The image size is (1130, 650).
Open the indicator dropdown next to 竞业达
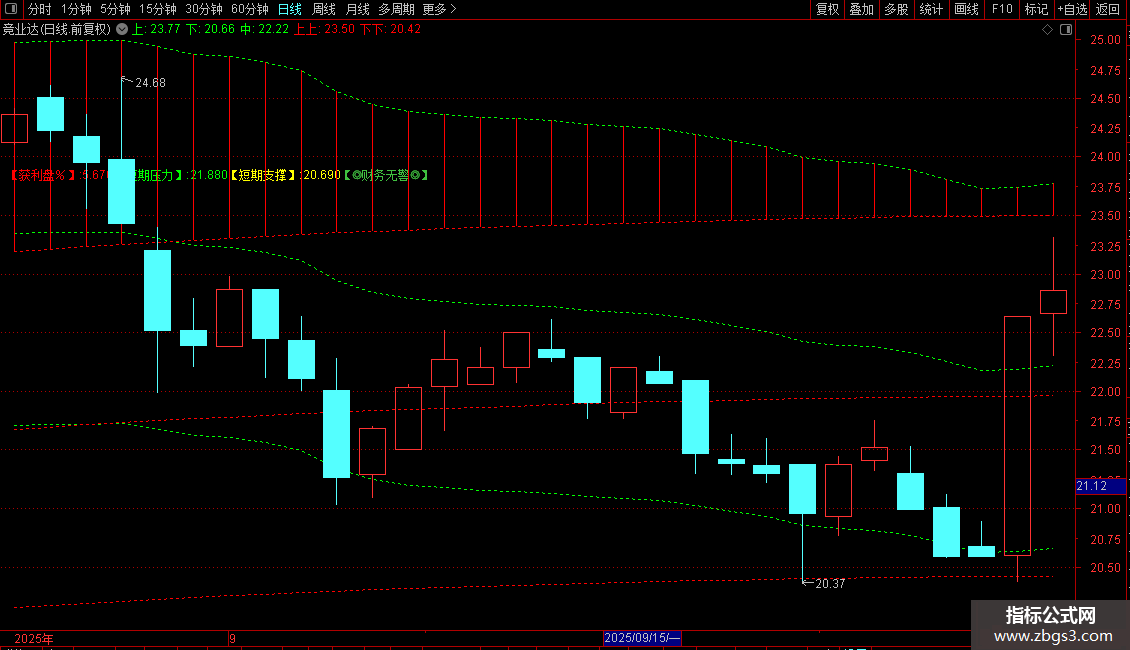click(x=122, y=30)
